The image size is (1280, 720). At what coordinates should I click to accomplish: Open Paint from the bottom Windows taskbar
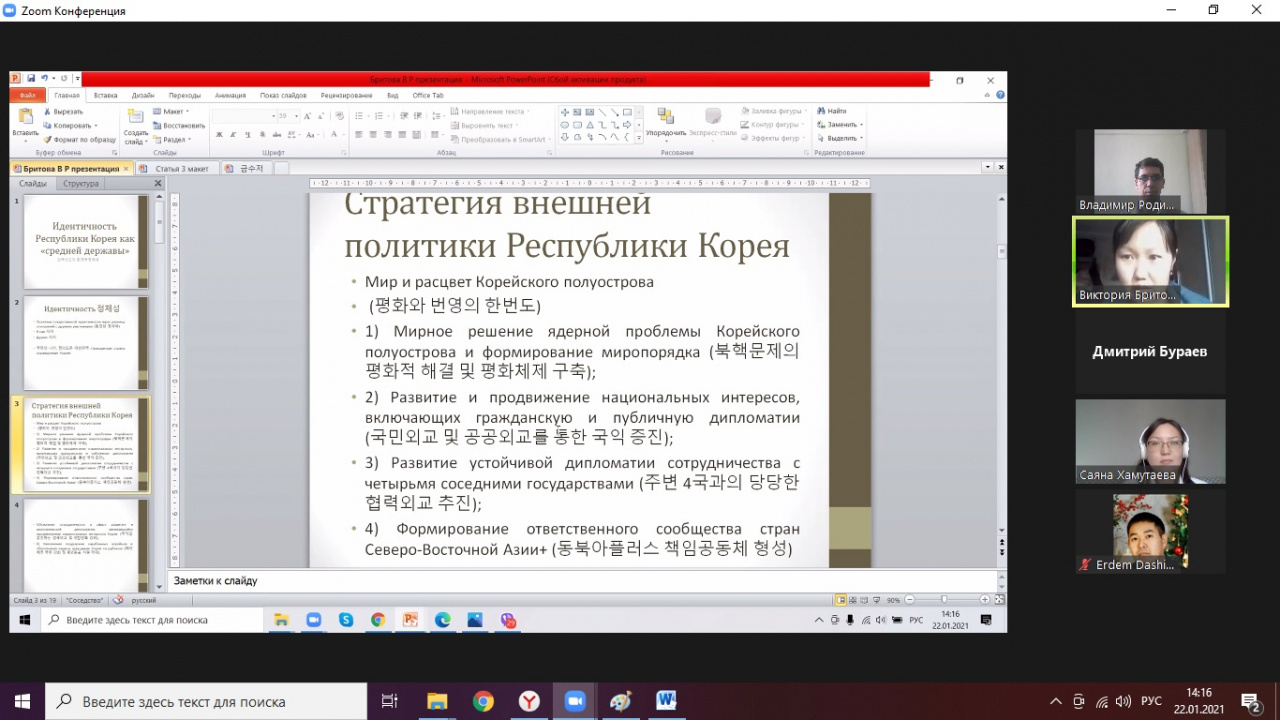pyautogui.click(x=620, y=701)
